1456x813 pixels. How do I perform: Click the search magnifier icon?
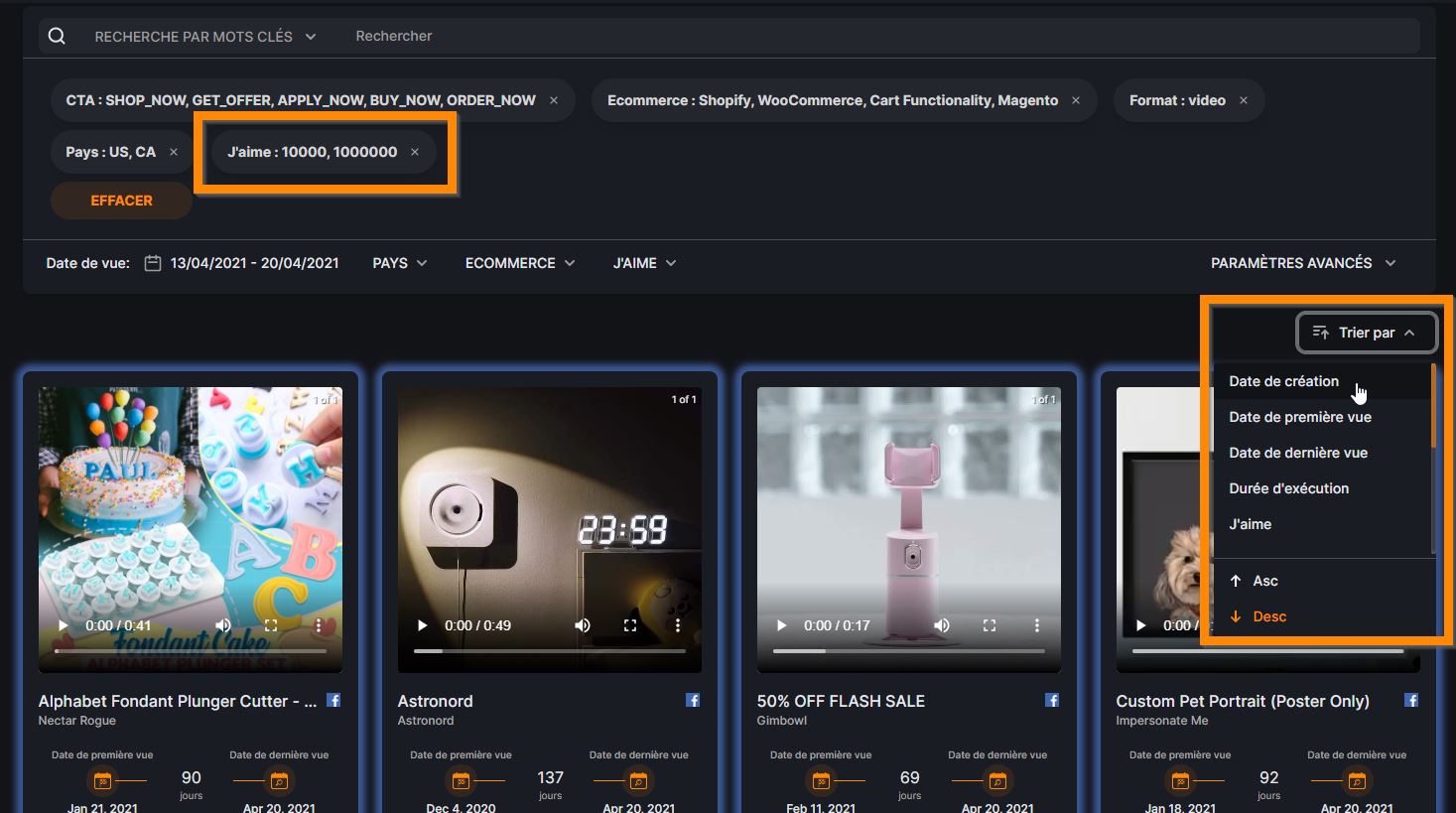[x=57, y=36]
